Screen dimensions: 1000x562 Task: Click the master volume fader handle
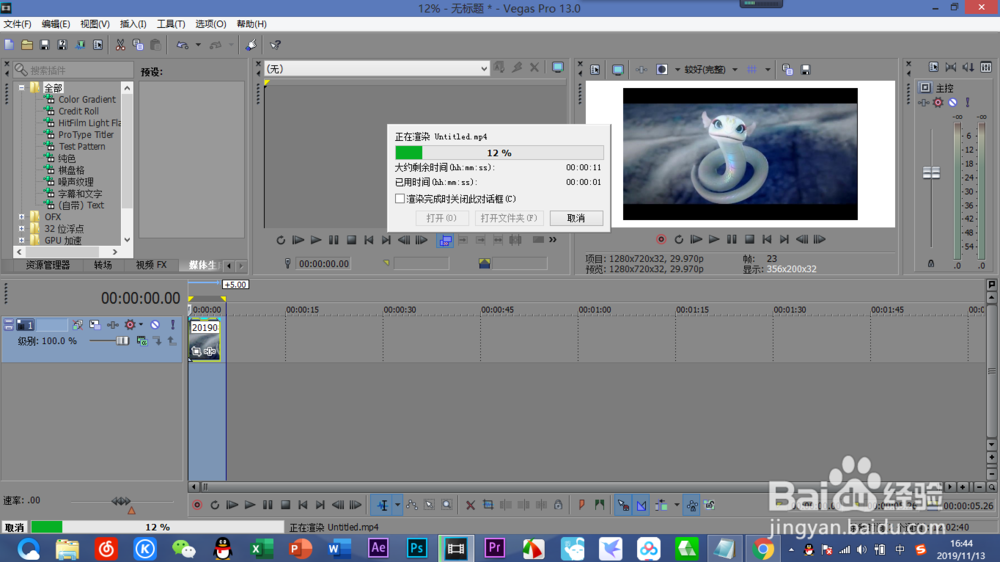[x=931, y=172]
